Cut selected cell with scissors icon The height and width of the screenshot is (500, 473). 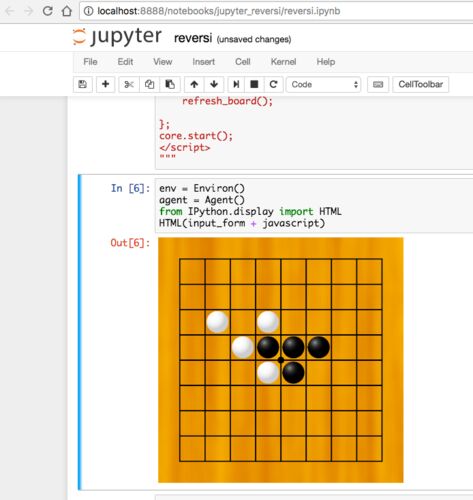(x=129, y=84)
